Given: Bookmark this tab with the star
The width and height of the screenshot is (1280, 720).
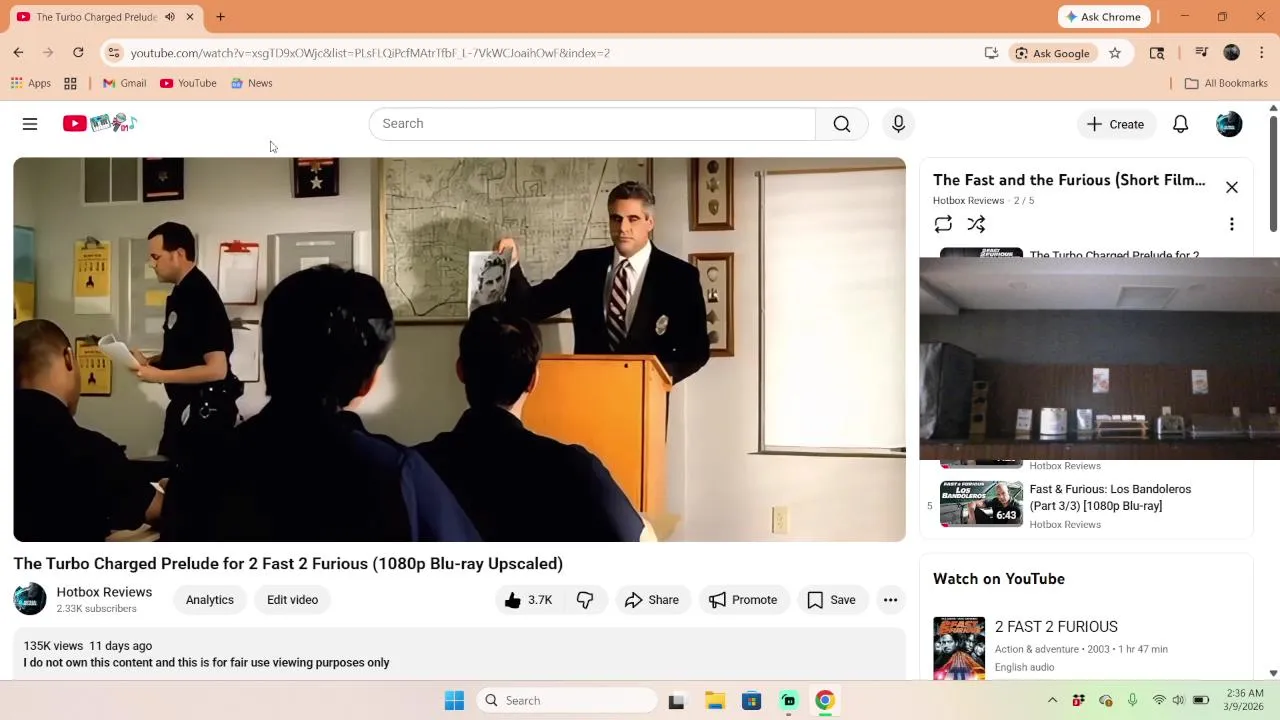Looking at the screenshot, I should [x=1115, y=53].
